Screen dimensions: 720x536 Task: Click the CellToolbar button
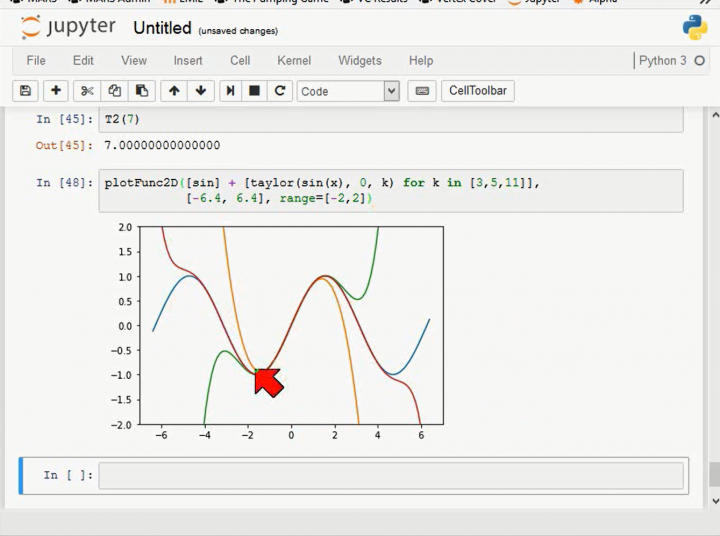[478, 91]
